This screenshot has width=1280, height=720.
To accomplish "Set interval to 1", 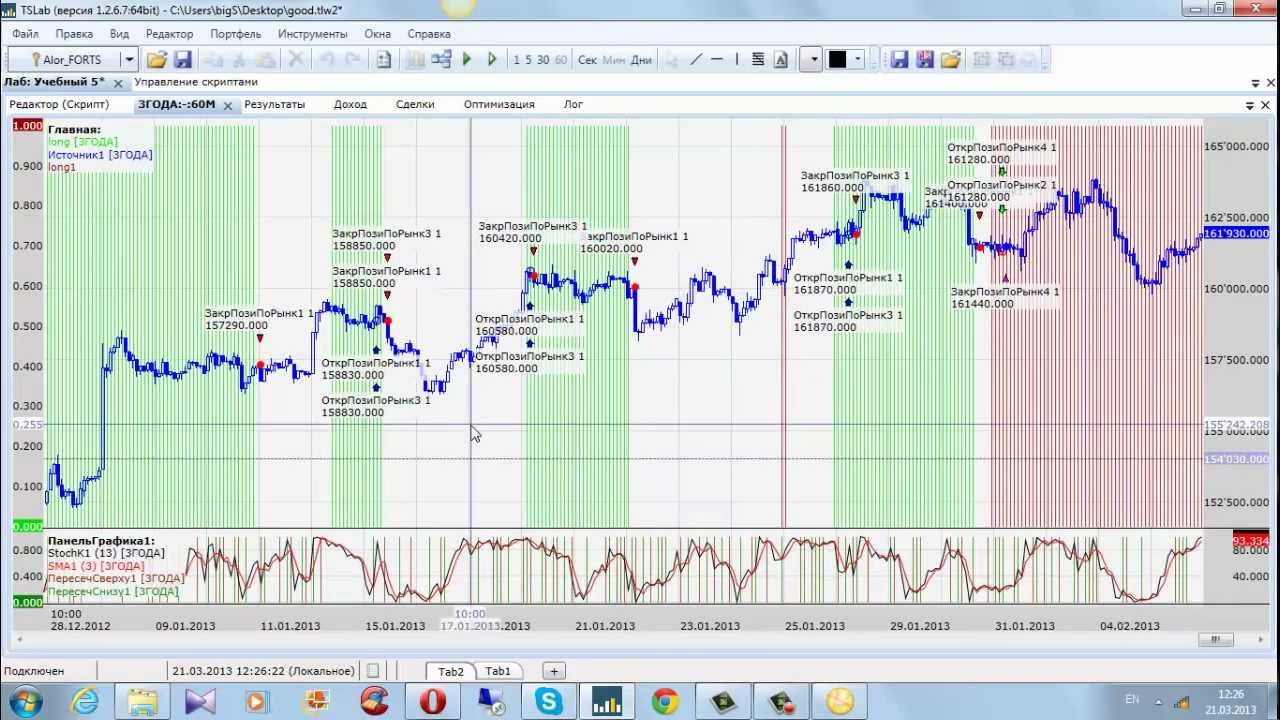I will tap(516, 60).
